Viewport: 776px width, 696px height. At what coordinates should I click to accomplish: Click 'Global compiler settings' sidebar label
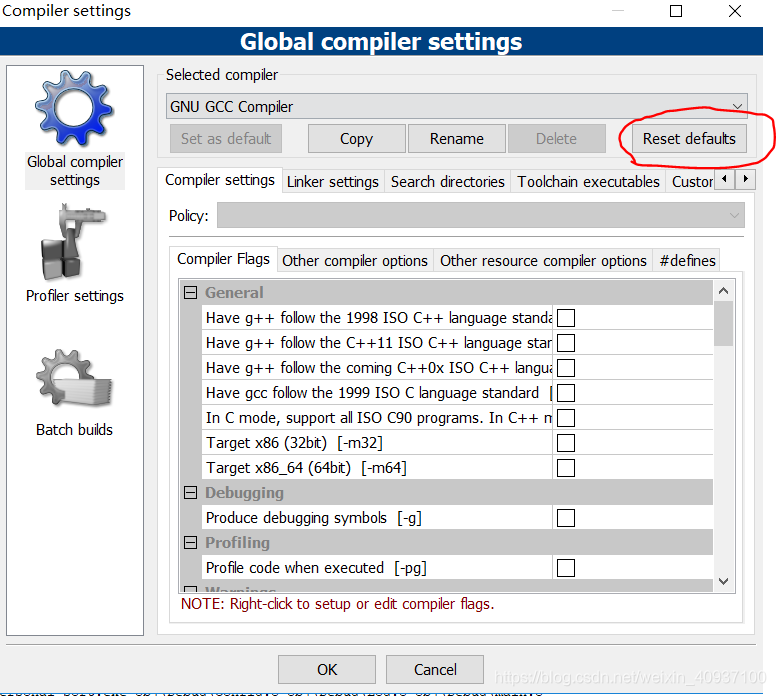tap(75, 171)
